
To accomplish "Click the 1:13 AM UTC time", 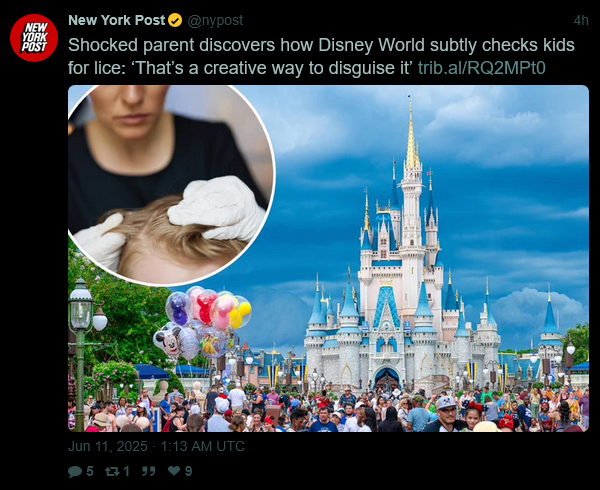I will click(x=202, y=446).
